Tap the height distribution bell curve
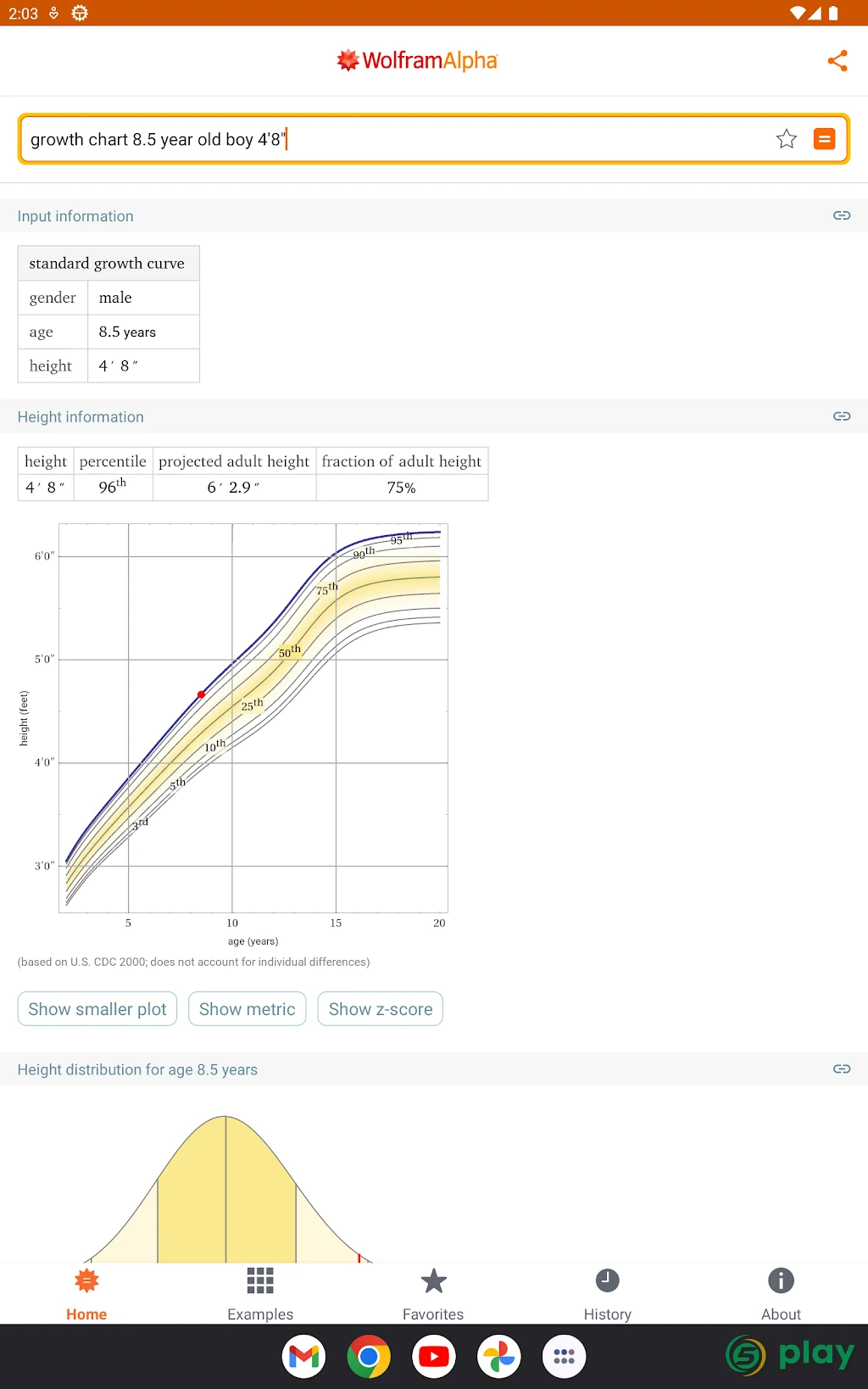Viewport: 868px width, 1389px height. pos(225,1189)
